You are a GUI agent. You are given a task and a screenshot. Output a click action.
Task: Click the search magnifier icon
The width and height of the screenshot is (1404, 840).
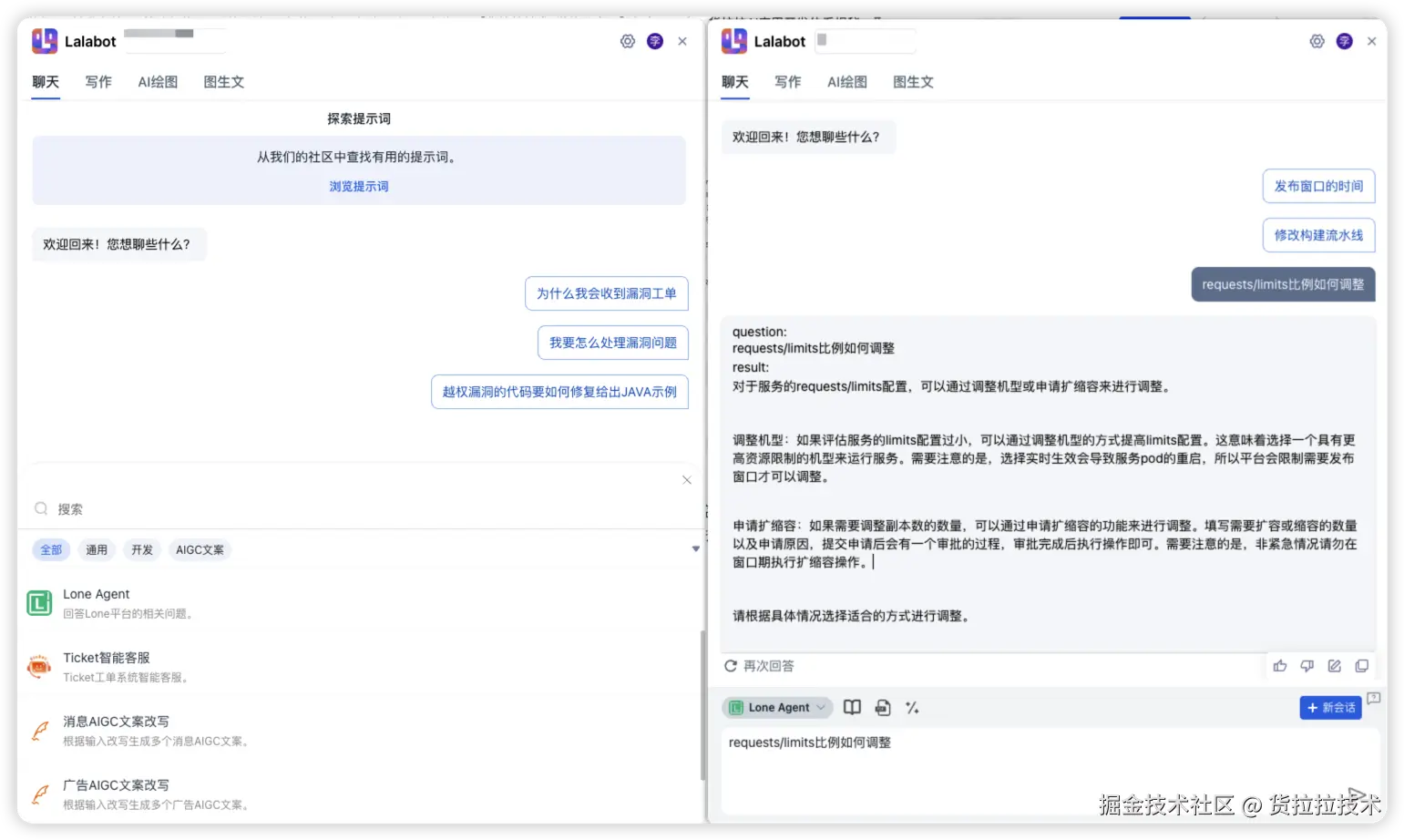[41, 508]
